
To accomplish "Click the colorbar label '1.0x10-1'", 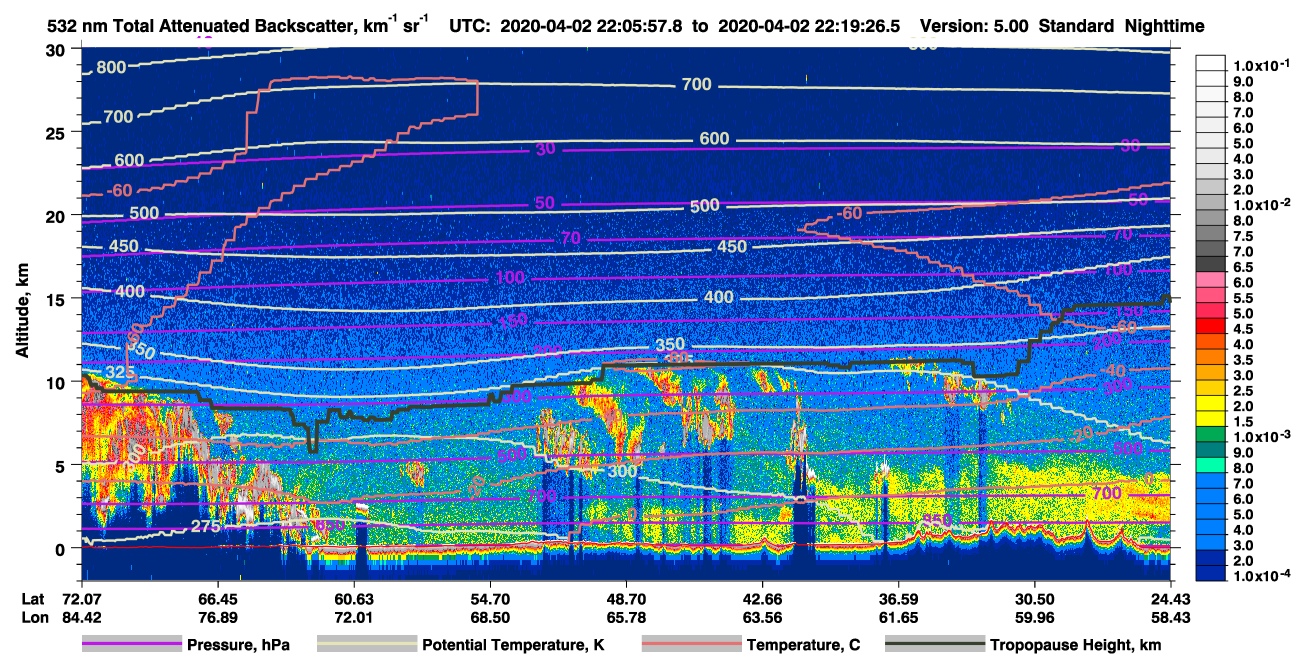I will tap(1260, 65).
